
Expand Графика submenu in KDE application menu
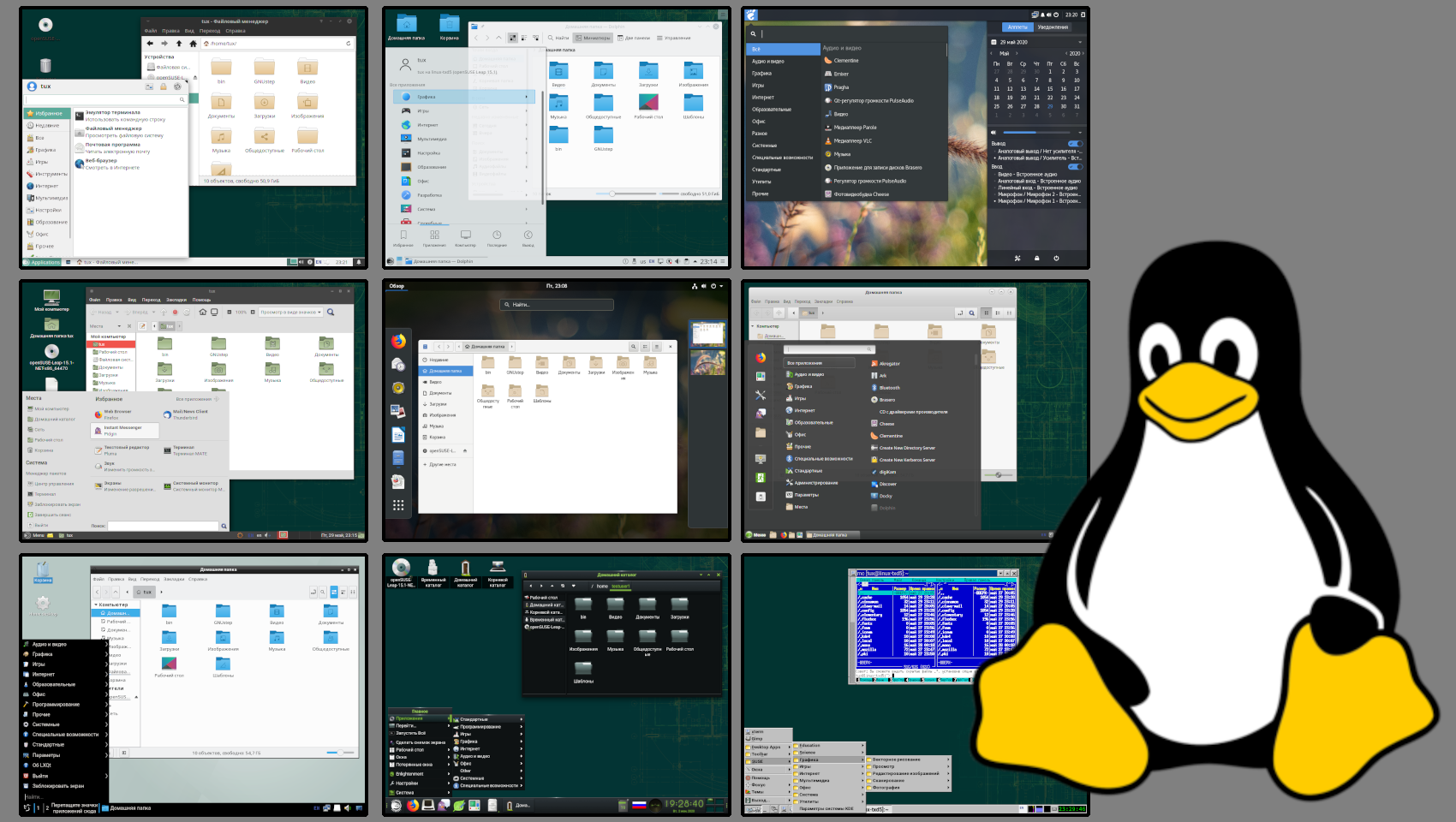point(464,97)
